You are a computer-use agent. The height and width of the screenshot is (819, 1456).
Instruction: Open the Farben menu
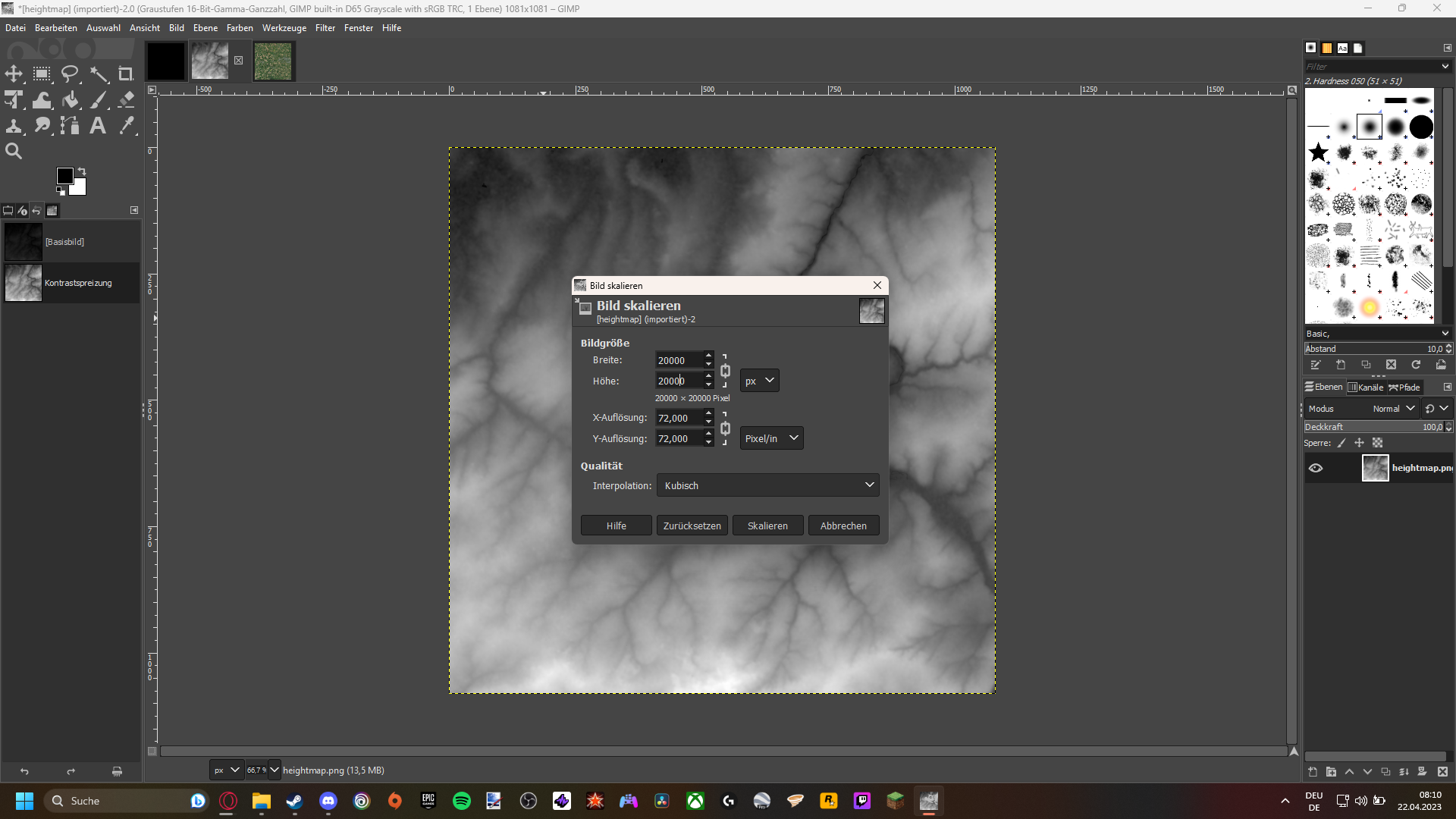pyautogui.click(x=240, y=28)
